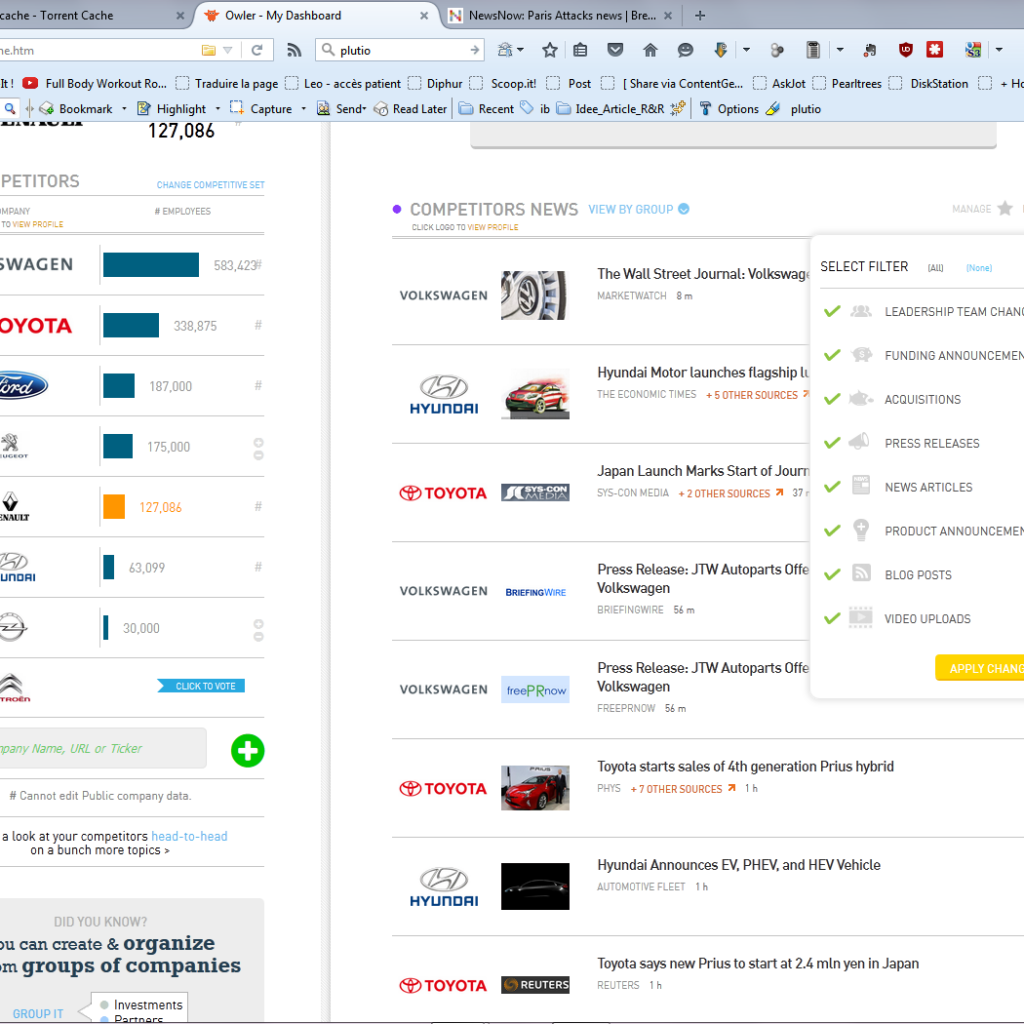
Task: Open the Idee_Article_R&R bookmarks folder
Action: point(611,108)
